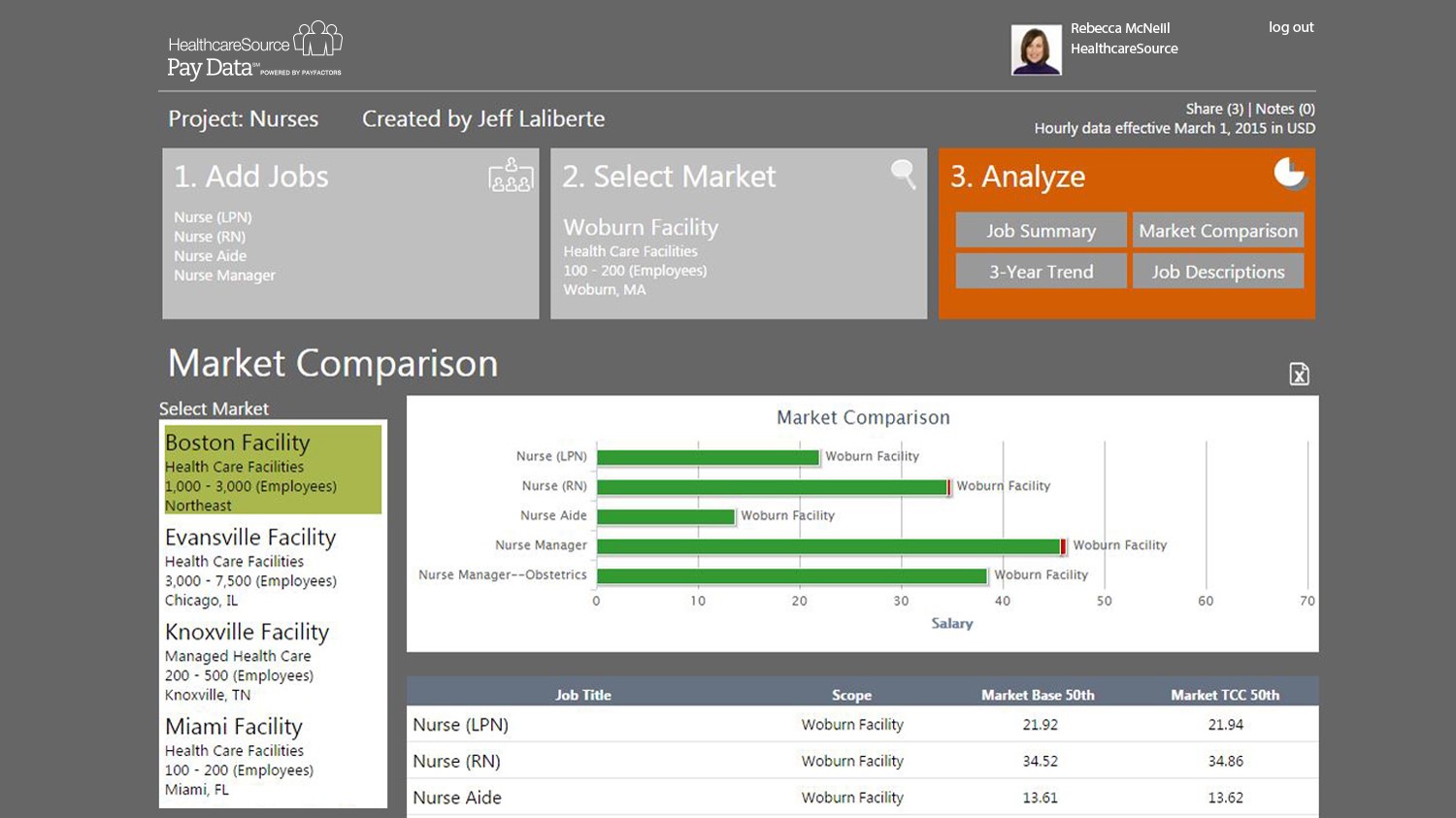This screenshot has height=818, width=1456.
Task: Select Nurse (RN) table row title
Action: (456, 762)
